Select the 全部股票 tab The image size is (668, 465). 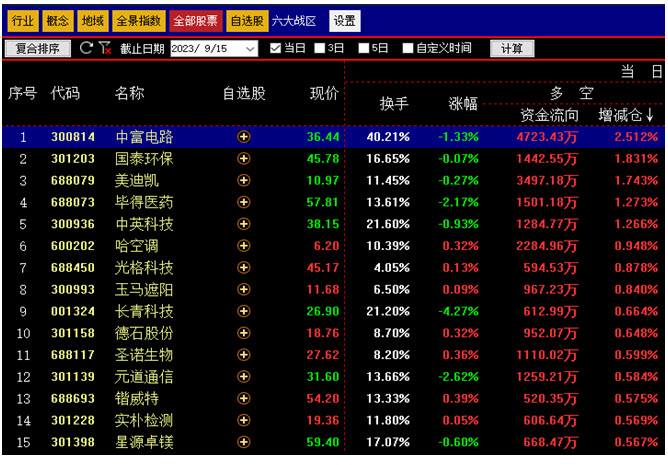click(196, 20)
